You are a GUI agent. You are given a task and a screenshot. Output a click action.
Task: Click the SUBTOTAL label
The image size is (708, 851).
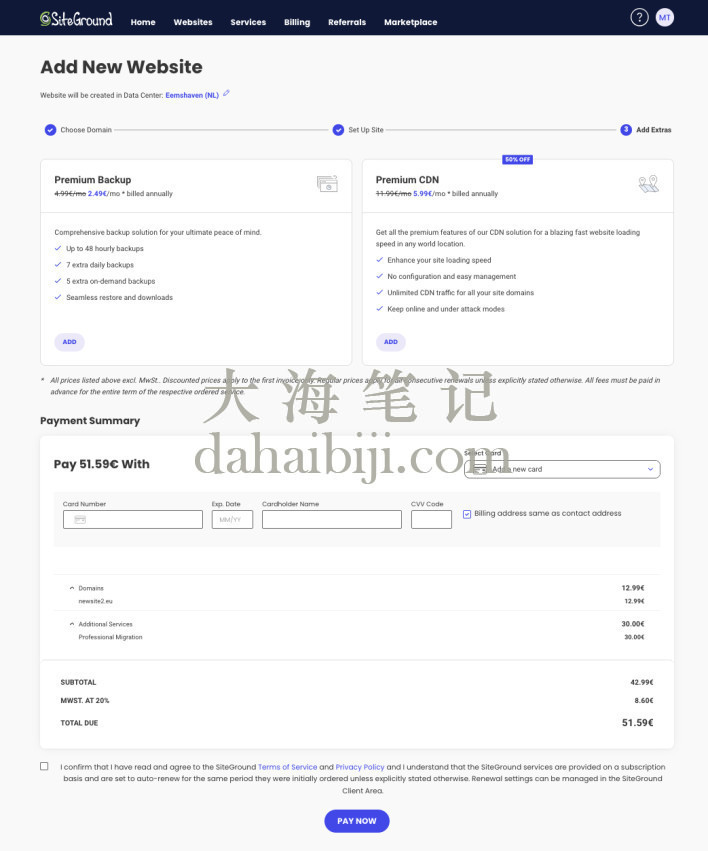[78, 682]
